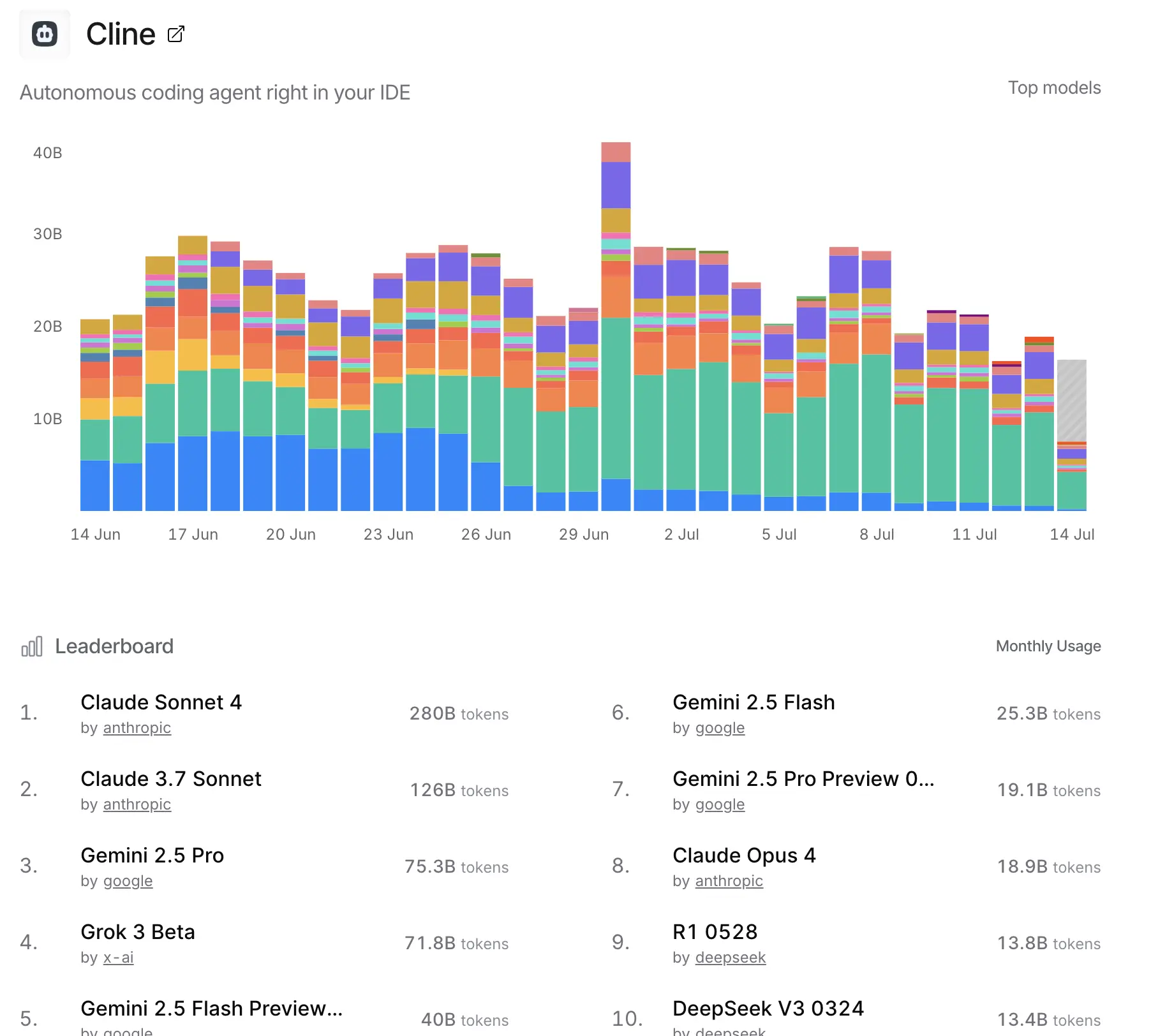
Task: Select the Claude 3.7 Sonnet model name
Action: (171, 779)
